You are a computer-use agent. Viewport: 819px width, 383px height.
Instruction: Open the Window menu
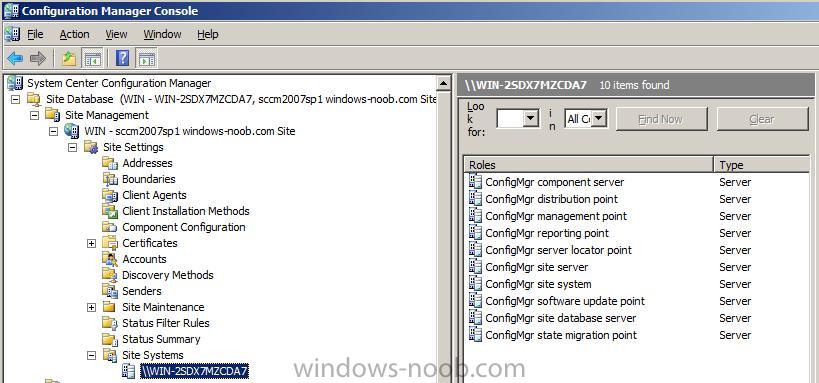pos(162,34)
